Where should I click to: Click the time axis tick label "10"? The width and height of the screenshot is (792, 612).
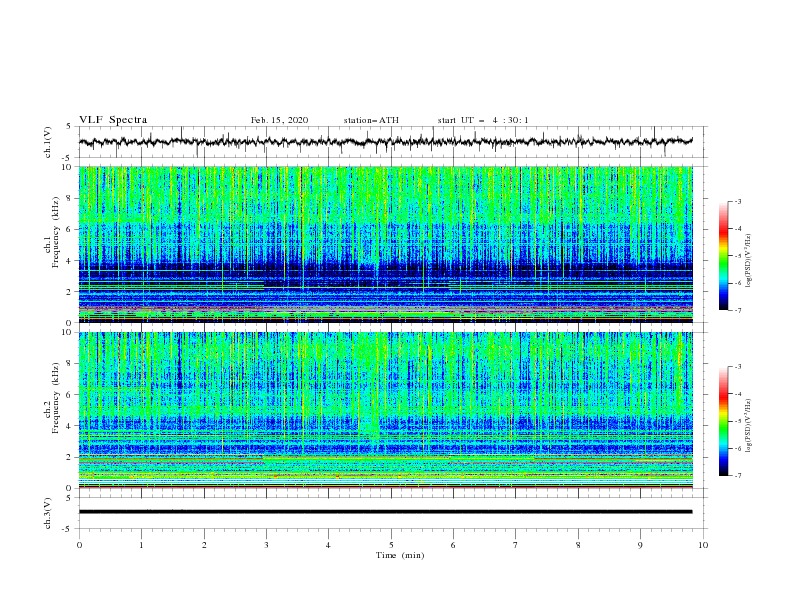[x=703, y=545]
